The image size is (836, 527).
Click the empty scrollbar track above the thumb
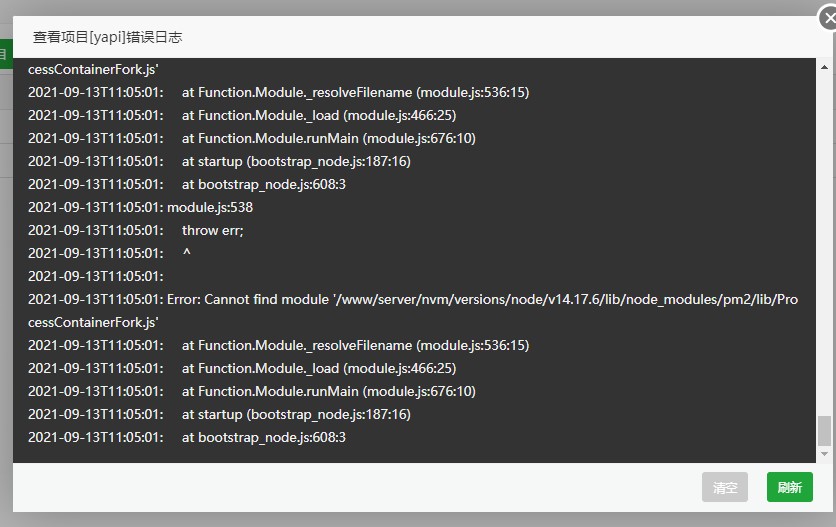pyautogui.click(x=824, y=245)
